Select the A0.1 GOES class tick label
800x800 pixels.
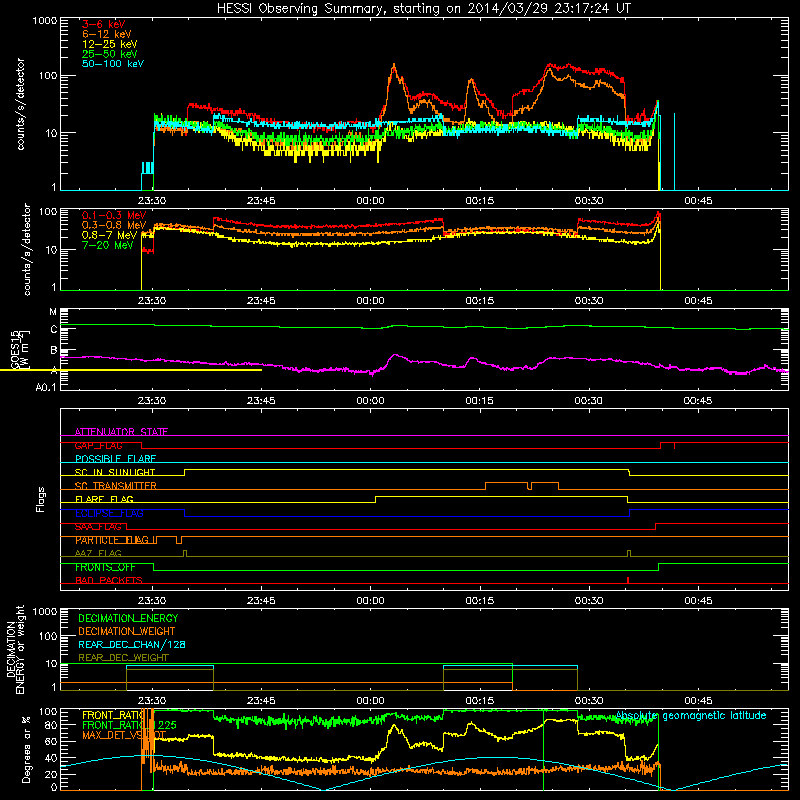coord(45,387)
